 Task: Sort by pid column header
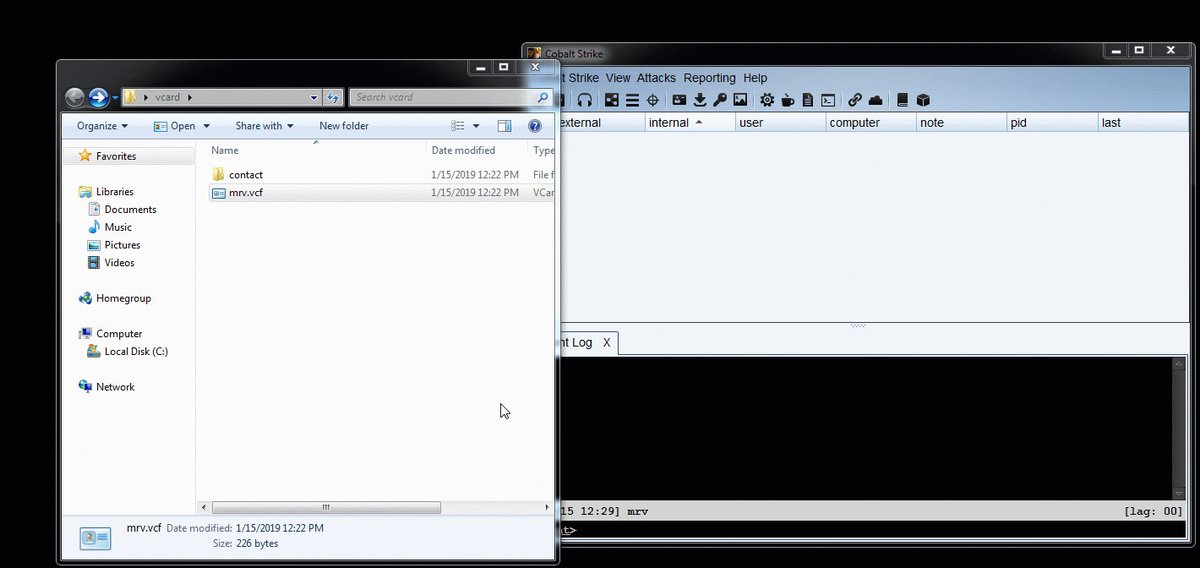[x=1052, y=123]
